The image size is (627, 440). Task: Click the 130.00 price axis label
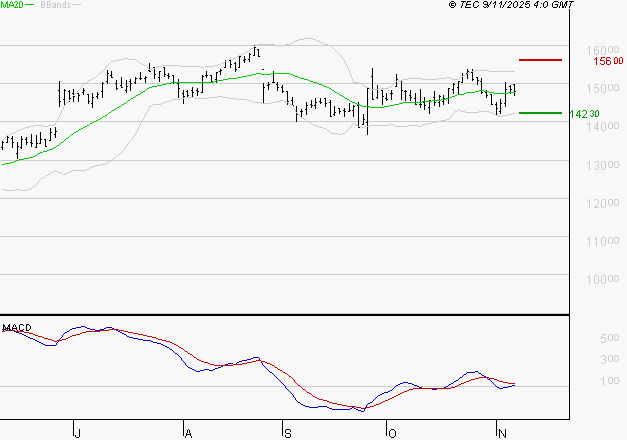click(603, 165)
